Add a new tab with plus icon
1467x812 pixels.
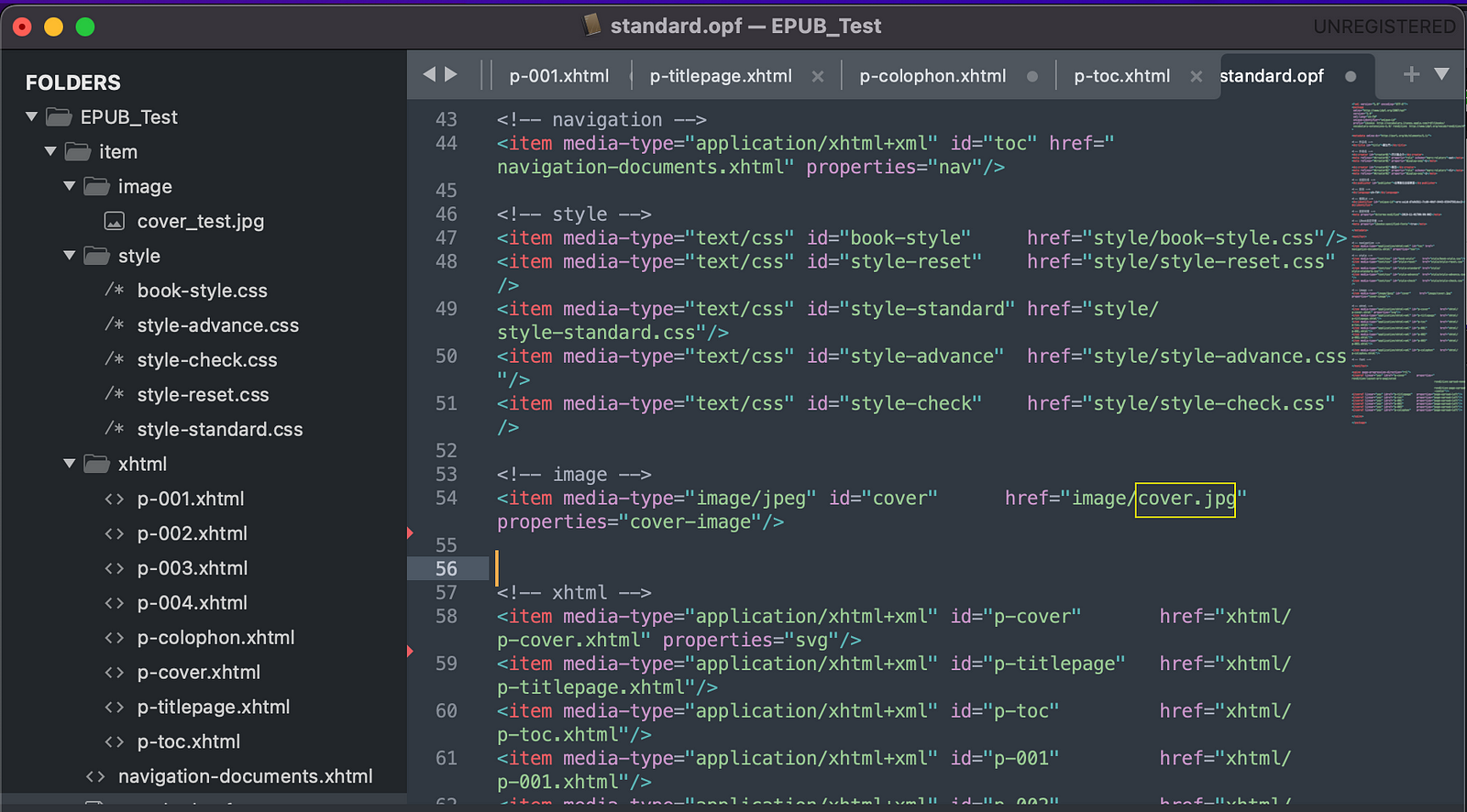click(x=1411, y=74)
